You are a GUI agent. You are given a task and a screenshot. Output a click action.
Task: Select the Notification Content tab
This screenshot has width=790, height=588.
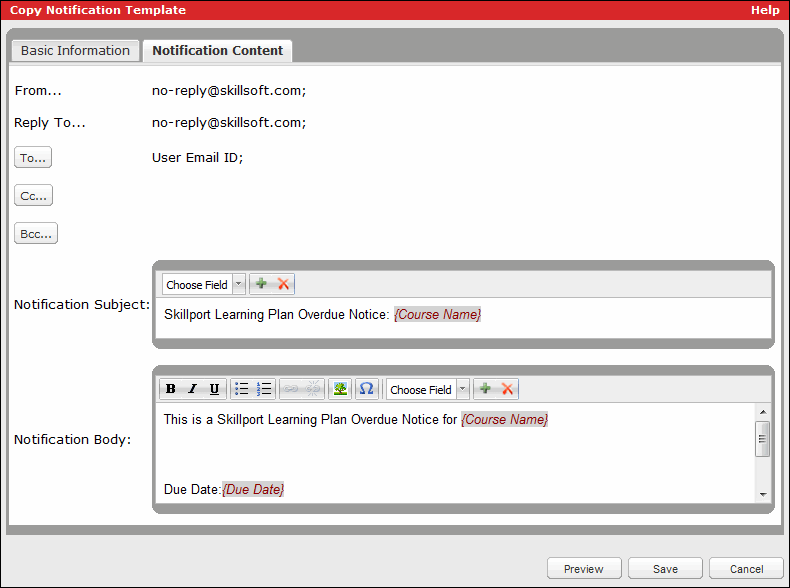tap(218, 51)
